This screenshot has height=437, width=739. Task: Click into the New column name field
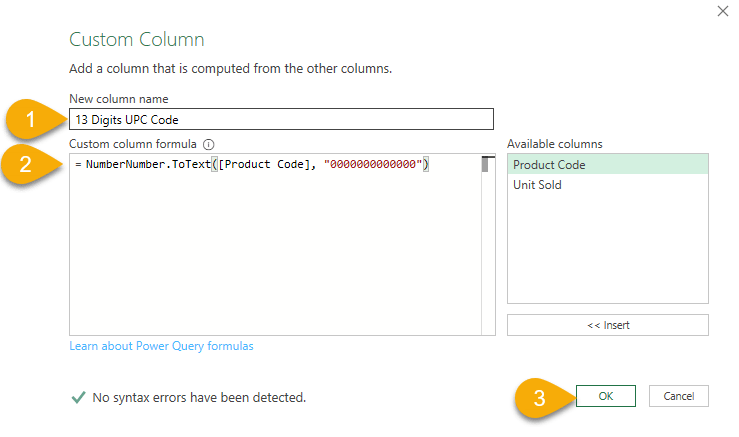click(x=281, y=119)
